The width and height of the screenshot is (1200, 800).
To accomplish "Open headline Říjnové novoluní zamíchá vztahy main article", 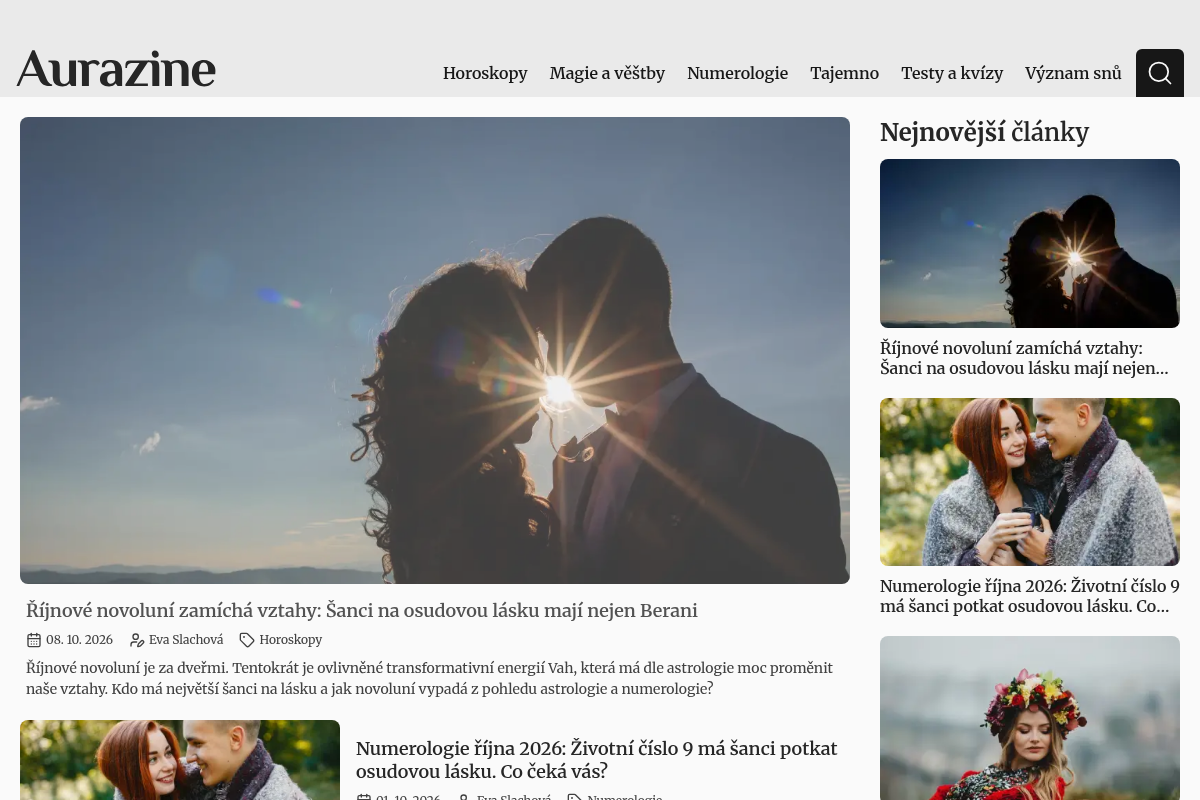I will [362, 610].
